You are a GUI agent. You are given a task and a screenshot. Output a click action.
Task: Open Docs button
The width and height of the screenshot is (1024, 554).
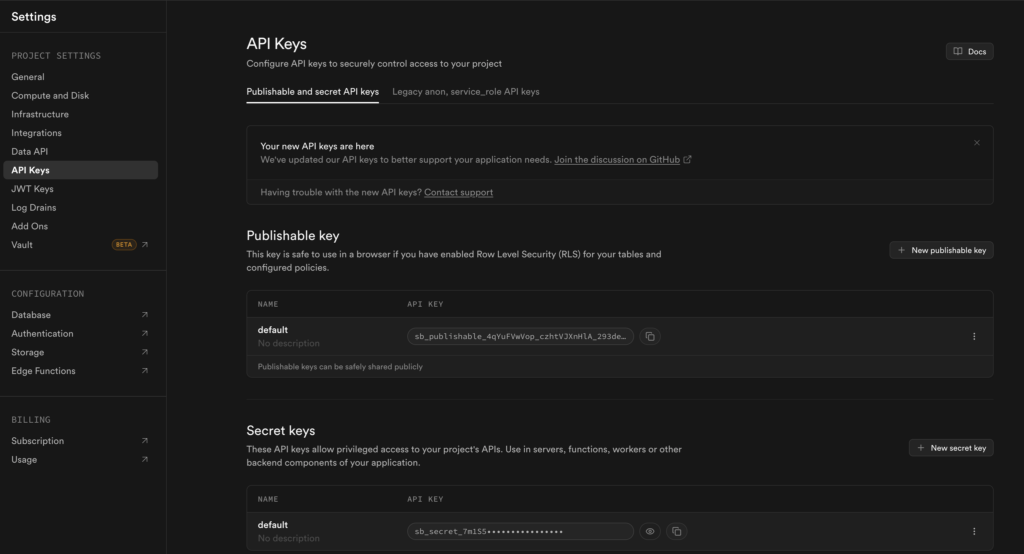click(x=969, y=51)
